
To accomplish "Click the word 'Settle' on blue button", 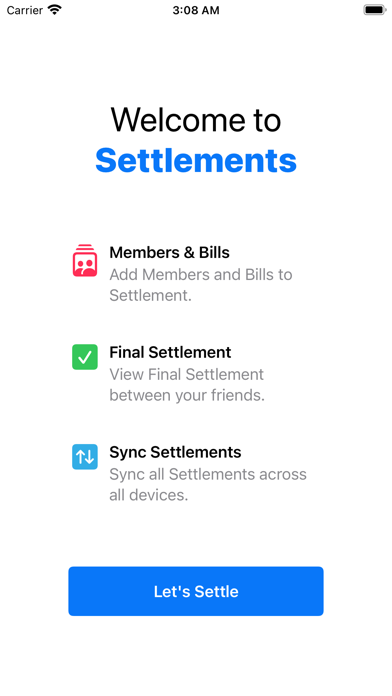I will click(217, 591).
